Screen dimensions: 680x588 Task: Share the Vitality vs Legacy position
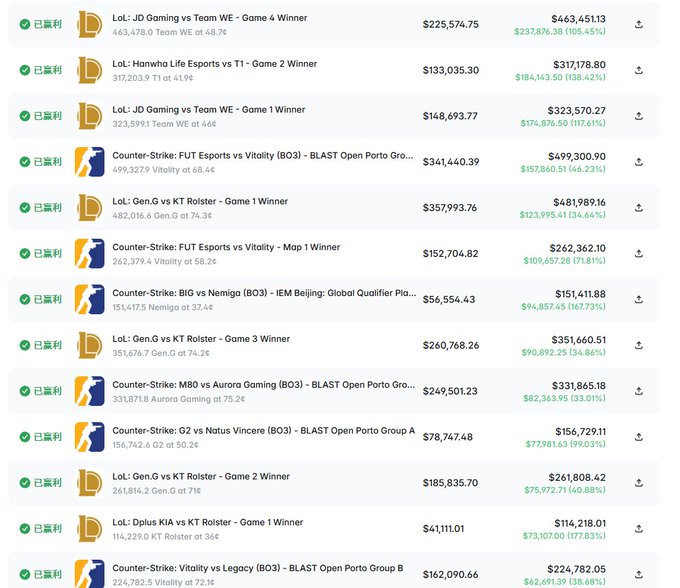tap(638, 575)
